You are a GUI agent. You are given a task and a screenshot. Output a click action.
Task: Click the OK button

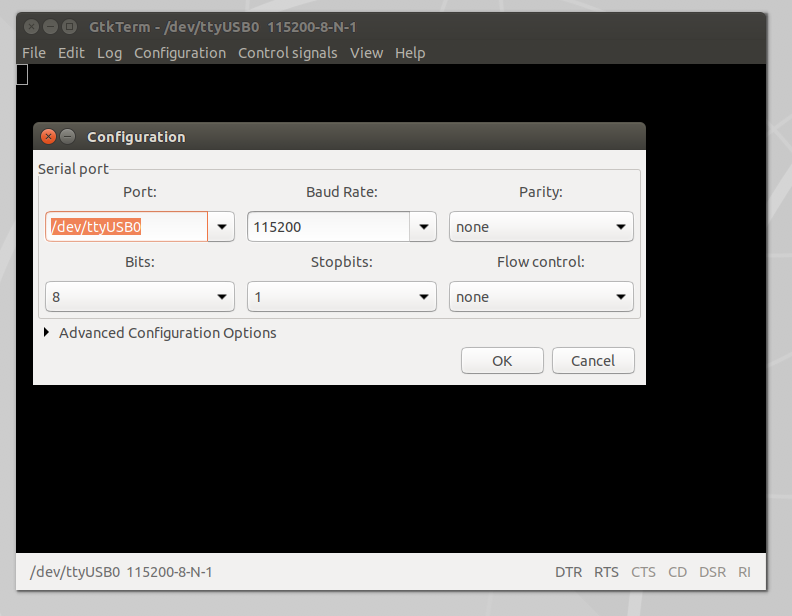click(x=502, y=361)
